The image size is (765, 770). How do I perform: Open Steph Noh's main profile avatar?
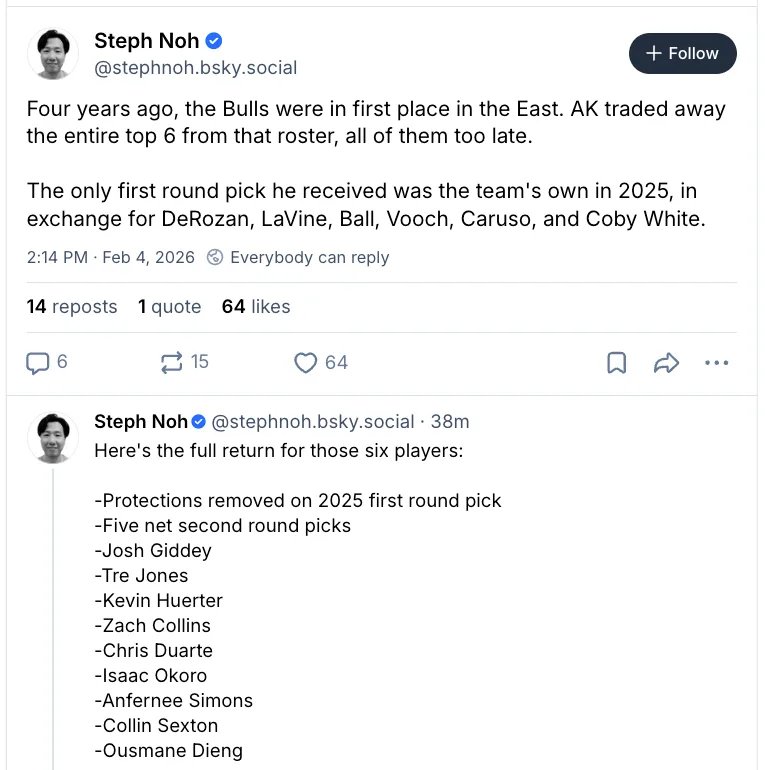(x=52, y=54)
